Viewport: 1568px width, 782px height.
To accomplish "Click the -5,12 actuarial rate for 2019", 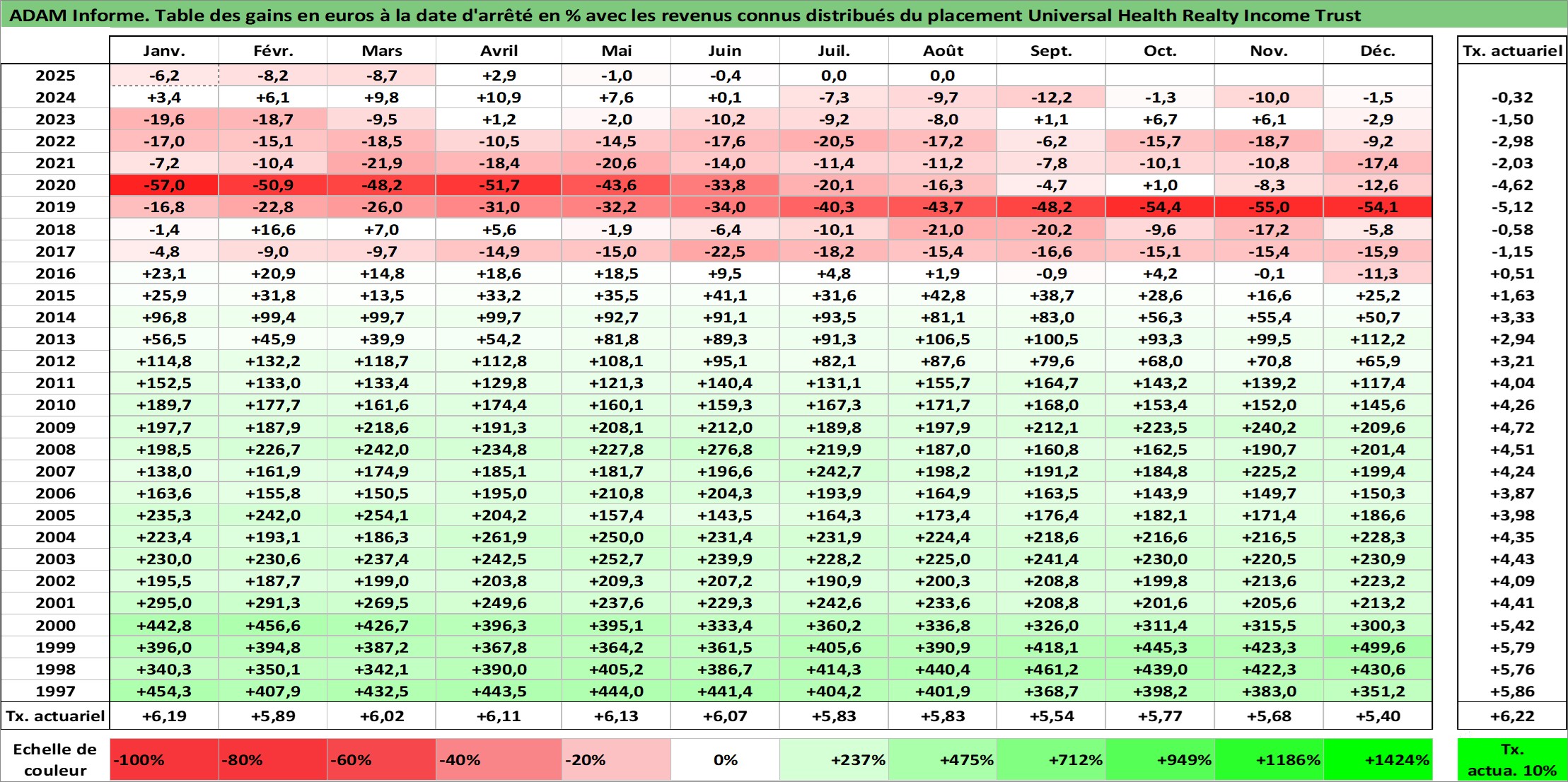I will click(x=1512, y=207).
